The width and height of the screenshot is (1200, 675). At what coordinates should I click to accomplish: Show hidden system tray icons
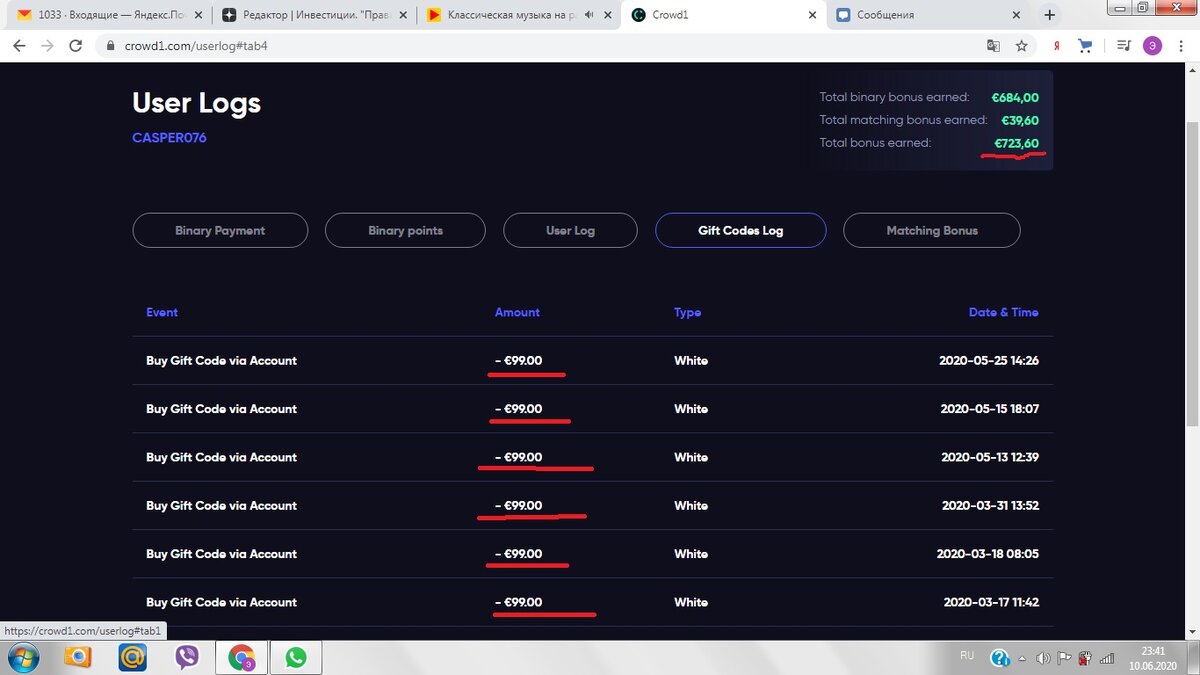(1024, 658)
